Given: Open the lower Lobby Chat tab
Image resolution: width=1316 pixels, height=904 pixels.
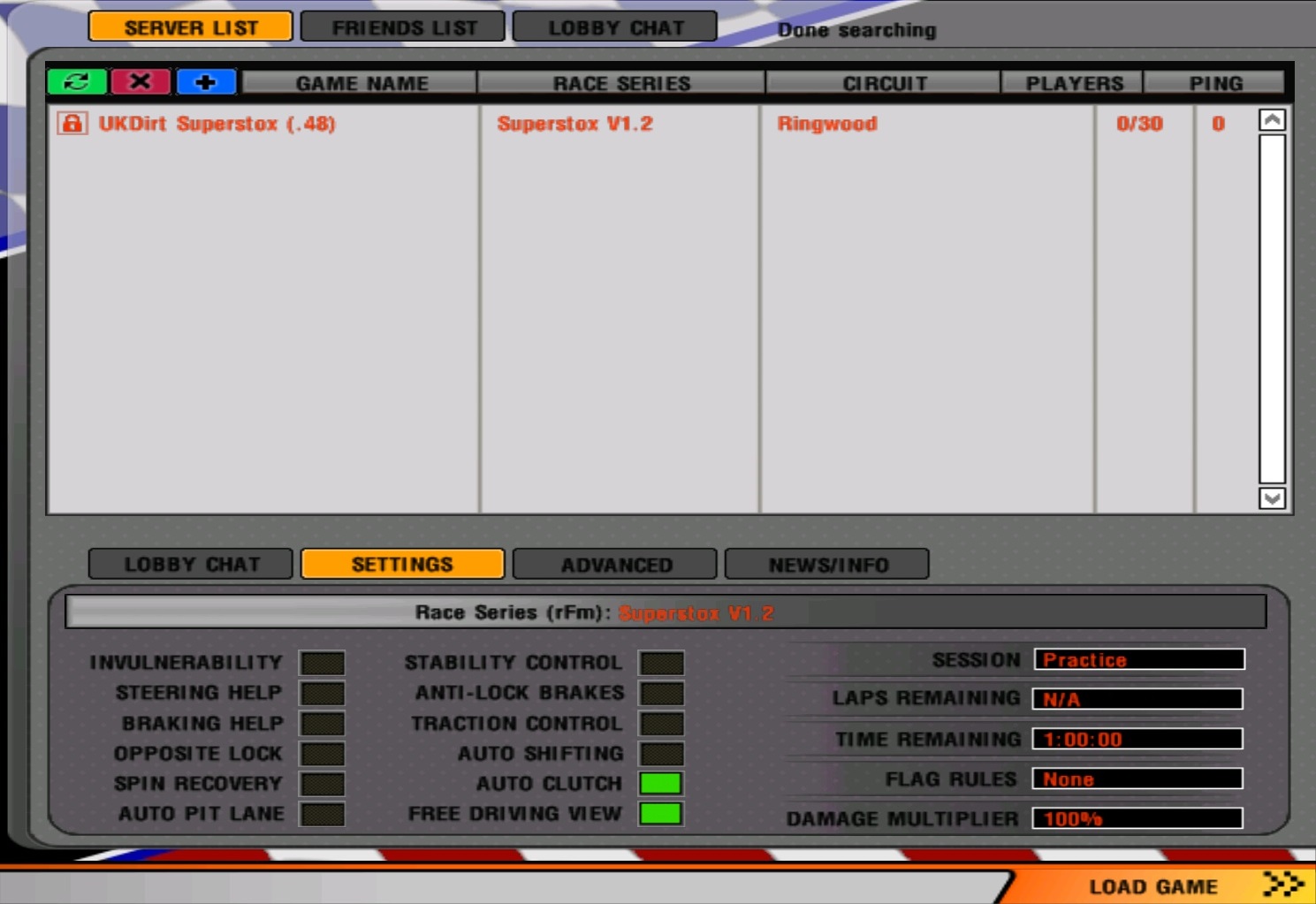Looking at the screenshot, I should (x=191, y=564).
